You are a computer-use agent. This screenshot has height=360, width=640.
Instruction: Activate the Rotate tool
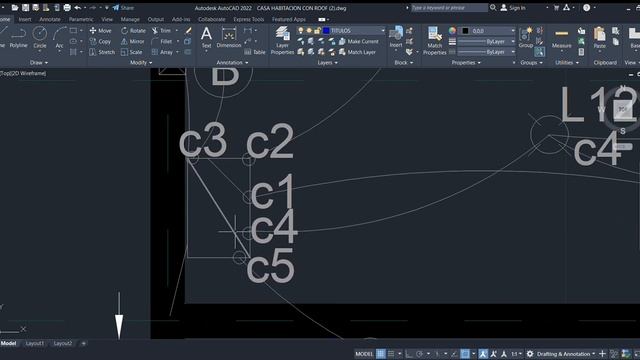point(133,31)
